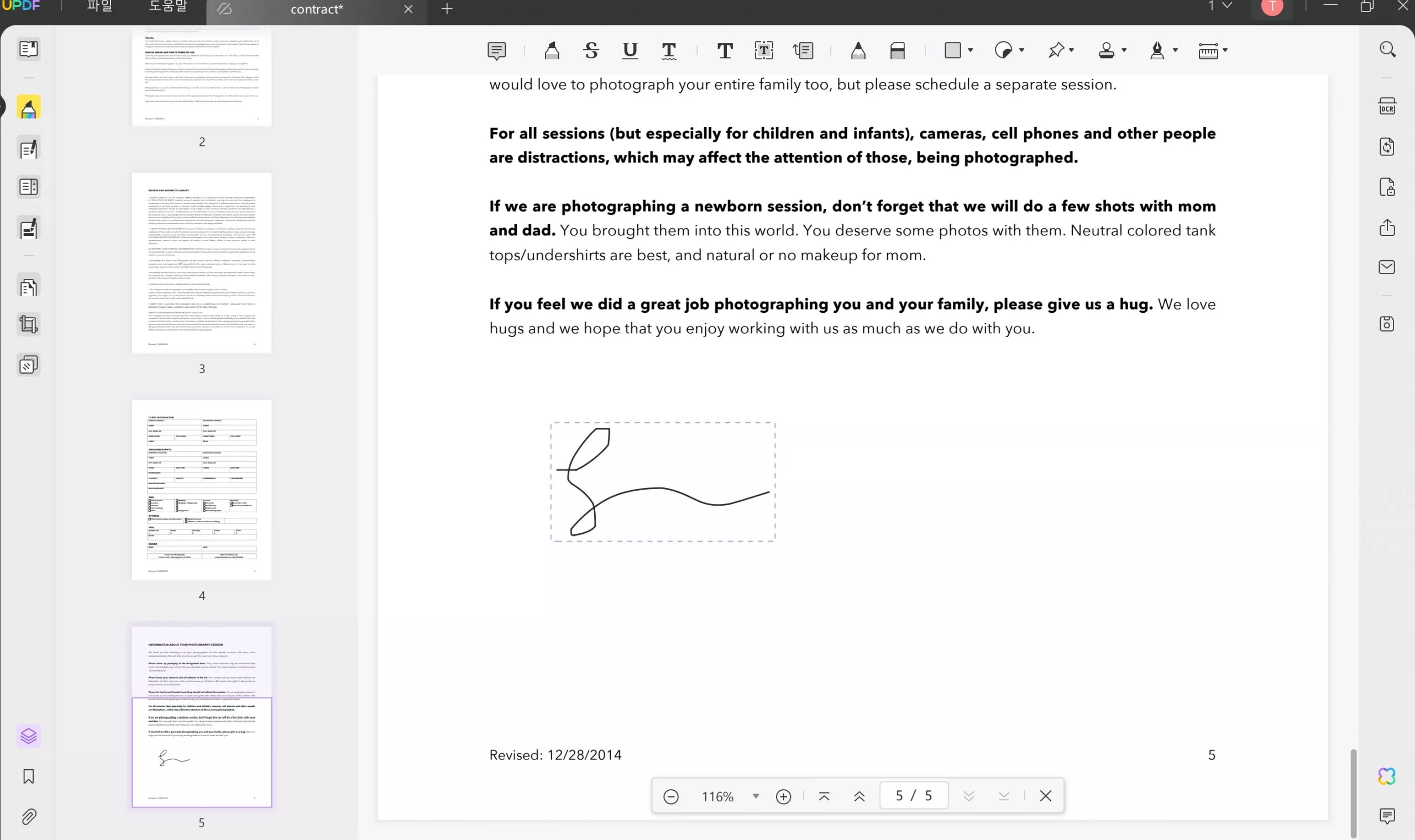Select page 5 thumbnail
This screenshot has height=840, width=1415.
click(x=202, y=717)
